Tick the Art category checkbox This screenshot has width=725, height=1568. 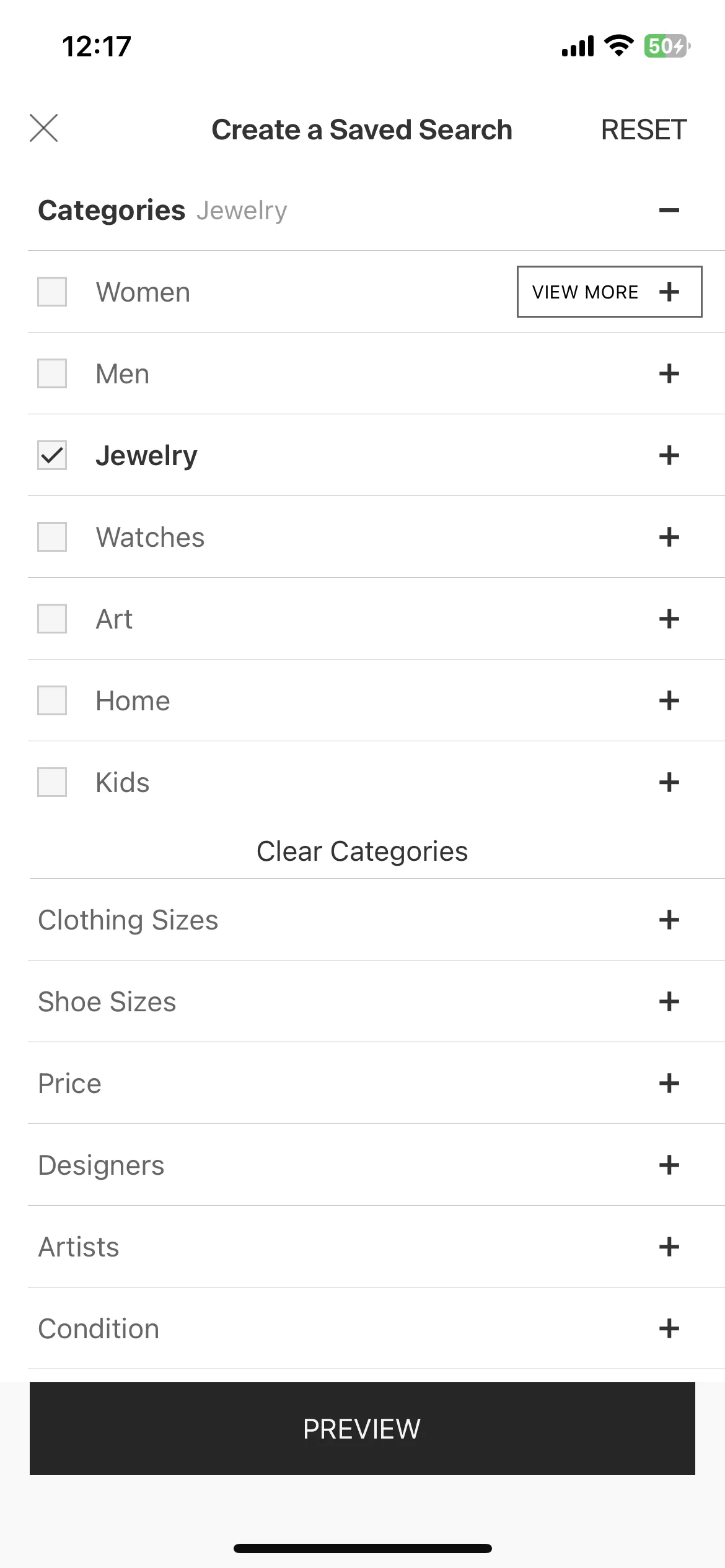tap(52, 619)
